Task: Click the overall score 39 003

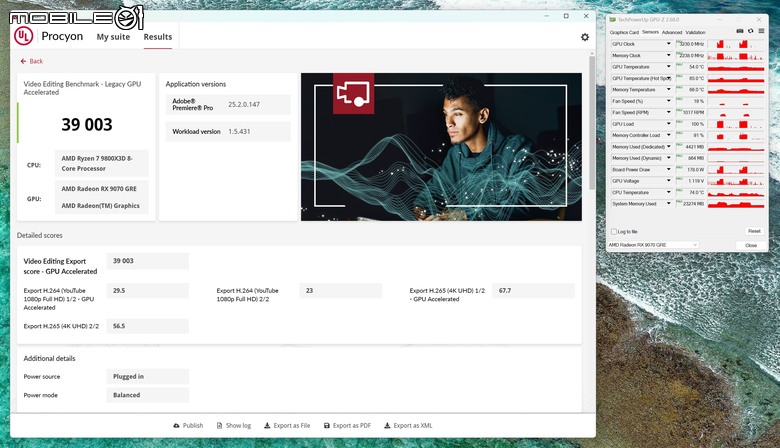Action: (87, 124)
